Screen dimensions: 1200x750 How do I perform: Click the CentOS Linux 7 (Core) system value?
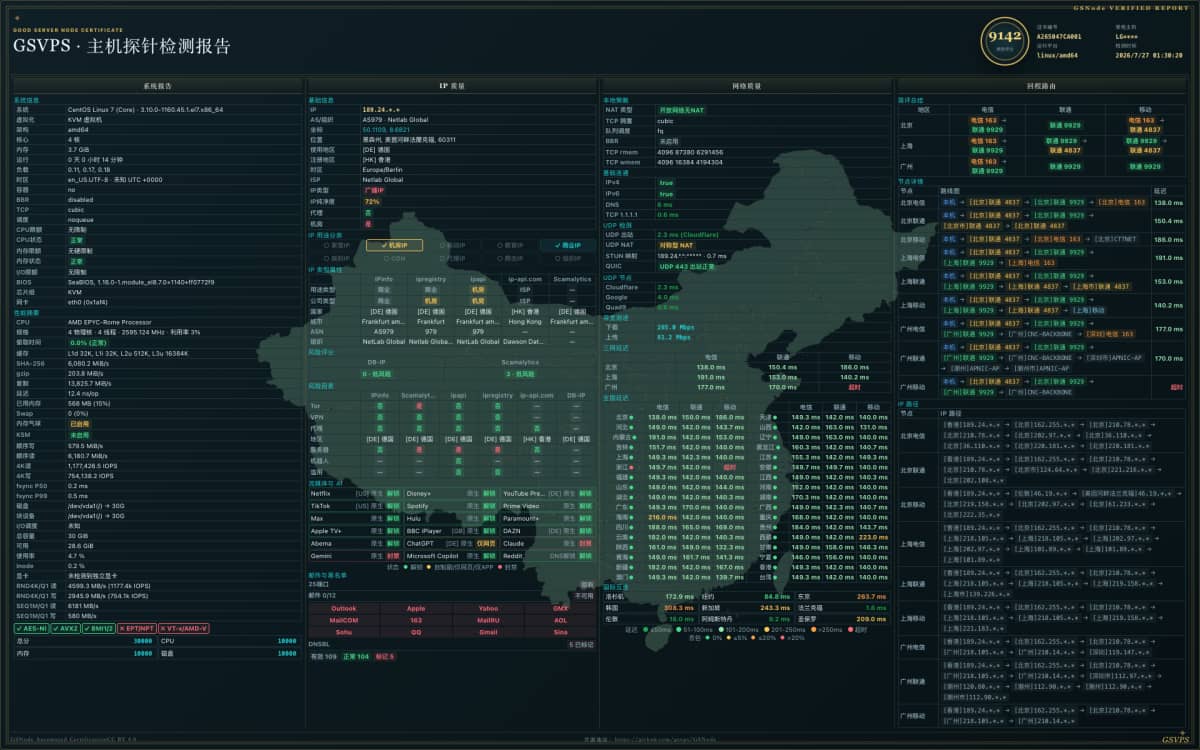[x=145, y=109]
